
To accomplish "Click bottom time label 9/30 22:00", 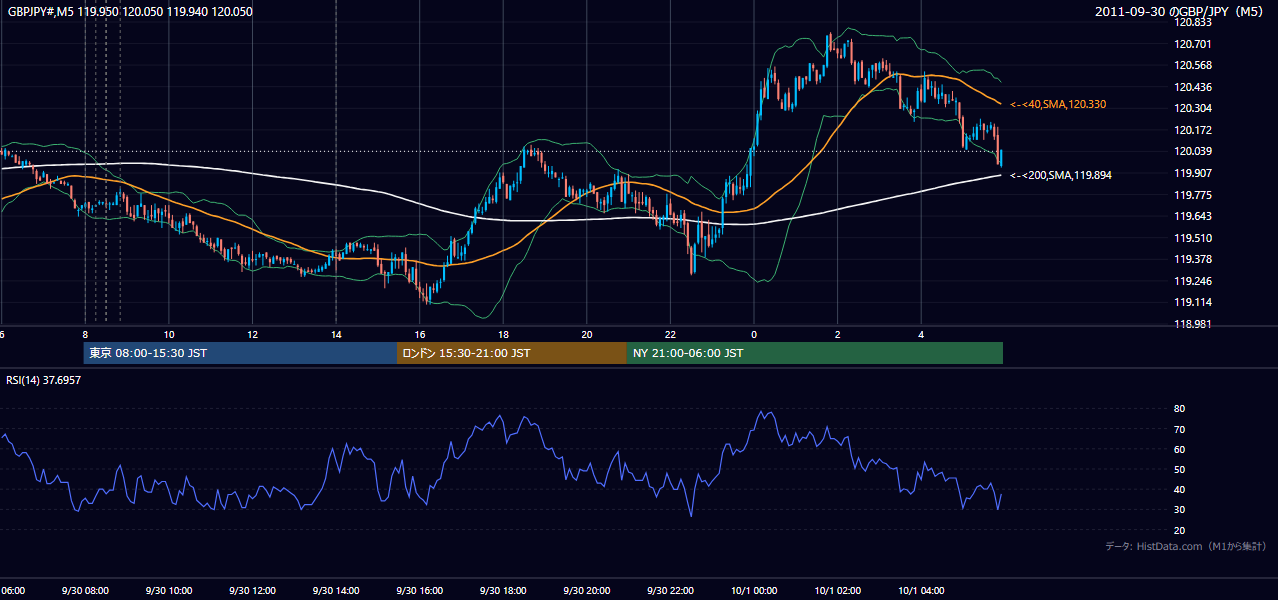I will click(x=671, y=591).
